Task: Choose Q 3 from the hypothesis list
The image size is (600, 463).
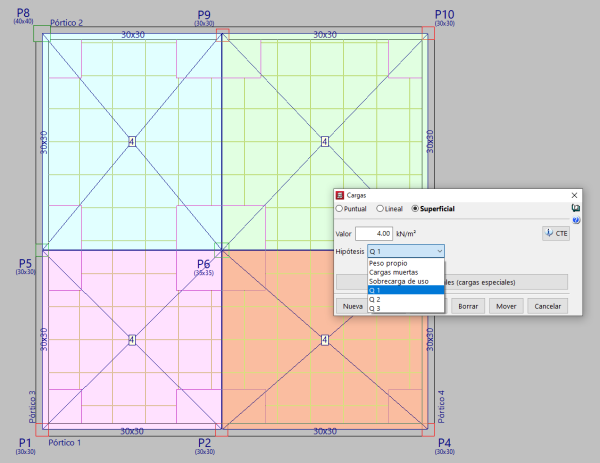Action: [x=406, y=308]
